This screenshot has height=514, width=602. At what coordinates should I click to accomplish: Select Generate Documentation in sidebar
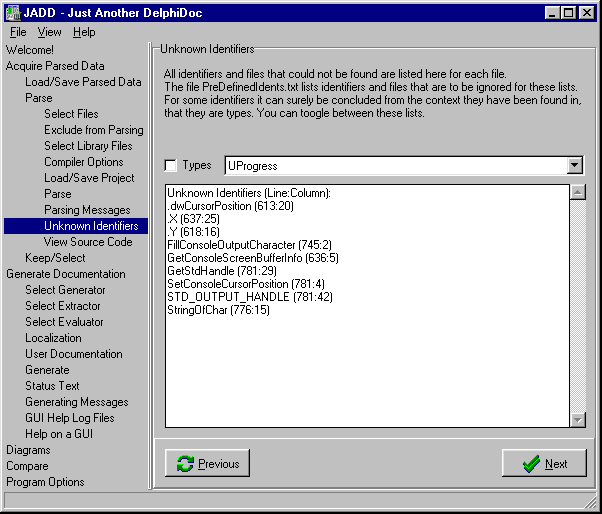pos(66,274)
